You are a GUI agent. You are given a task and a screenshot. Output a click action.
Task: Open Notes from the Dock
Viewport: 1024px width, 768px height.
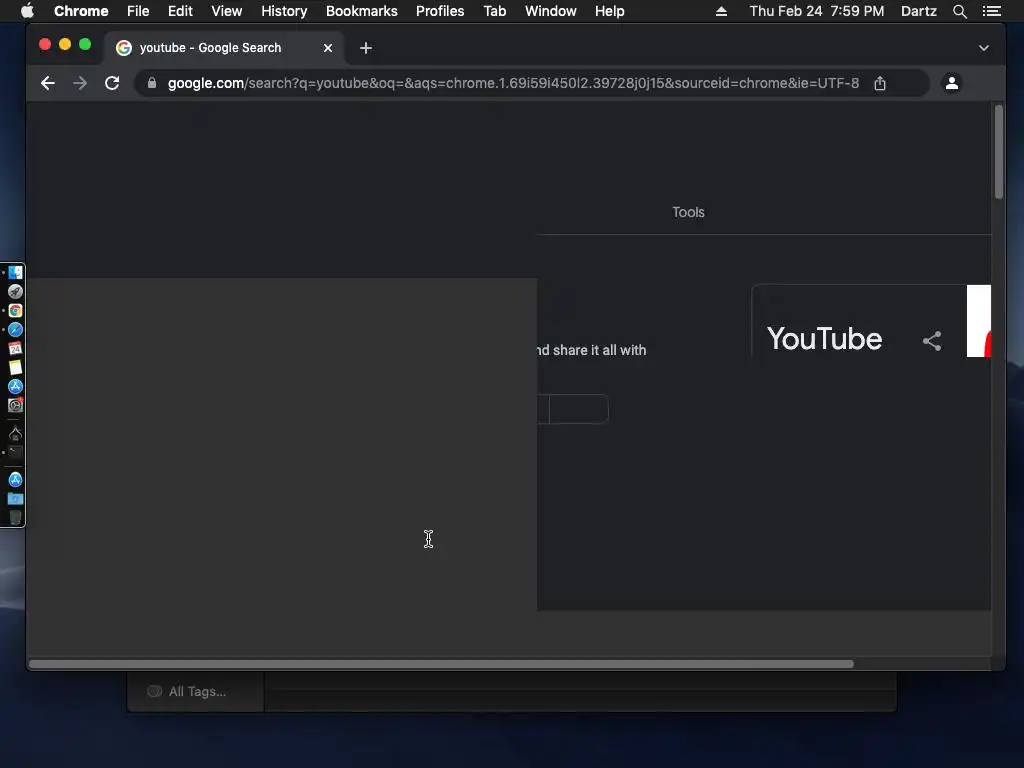(15, 367)
